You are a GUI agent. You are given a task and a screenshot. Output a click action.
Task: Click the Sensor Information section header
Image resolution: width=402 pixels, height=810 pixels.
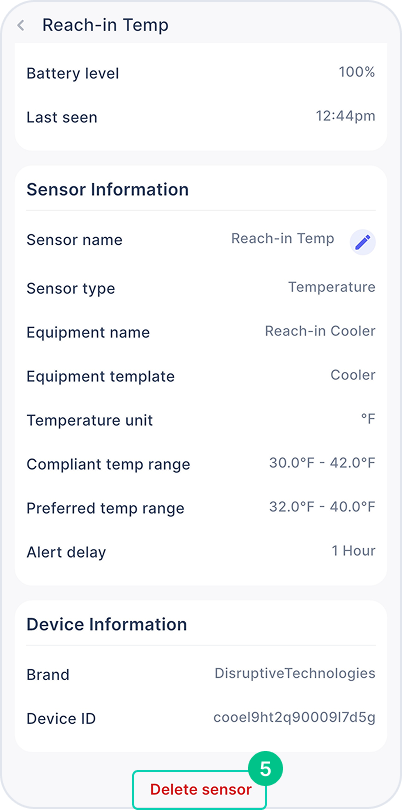(107, 190)
